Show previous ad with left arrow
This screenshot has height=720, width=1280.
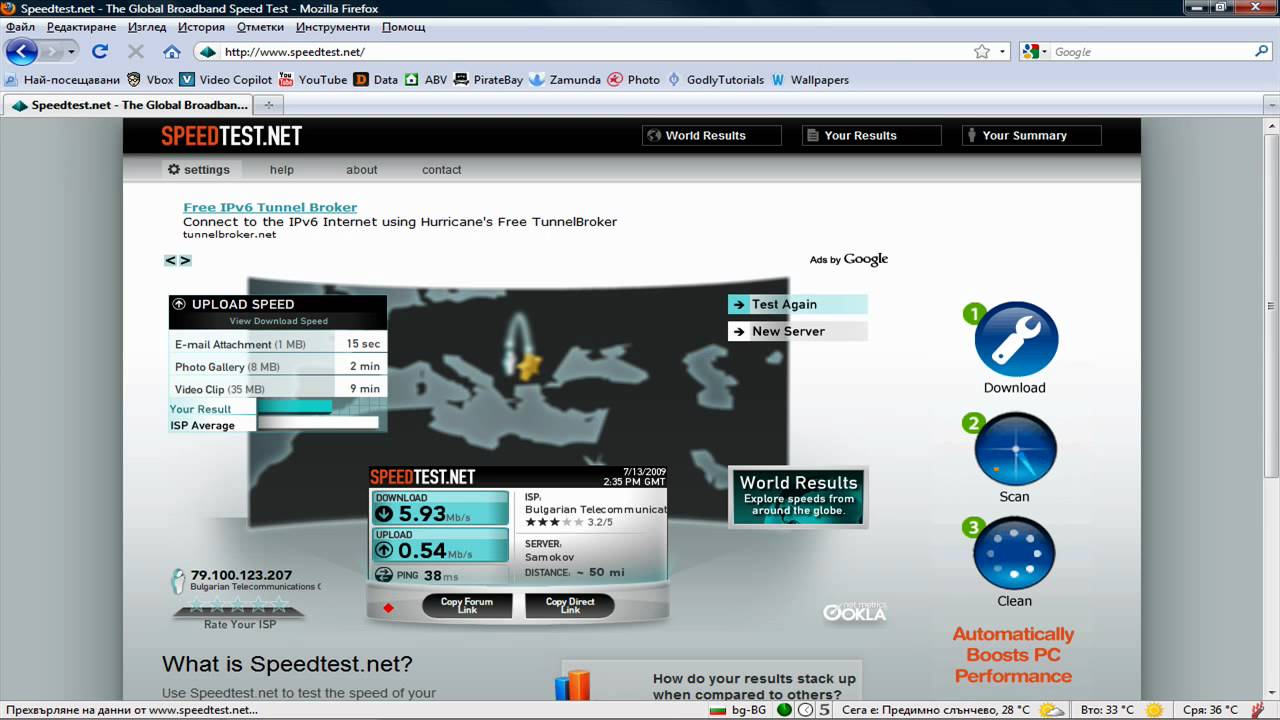pyautogui.click(x=170, y=261)
